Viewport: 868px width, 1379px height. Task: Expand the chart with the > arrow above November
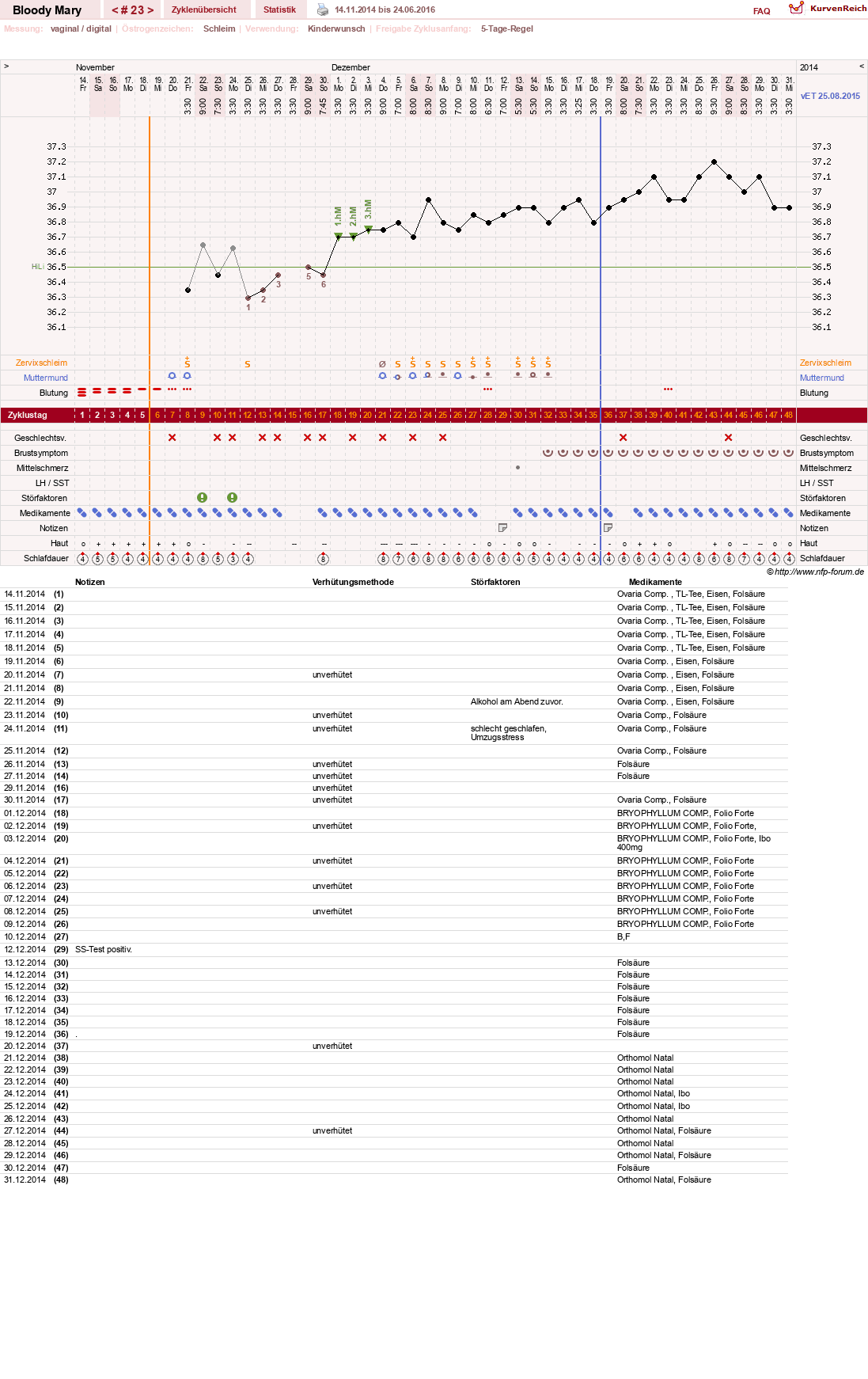click(6, 66)
